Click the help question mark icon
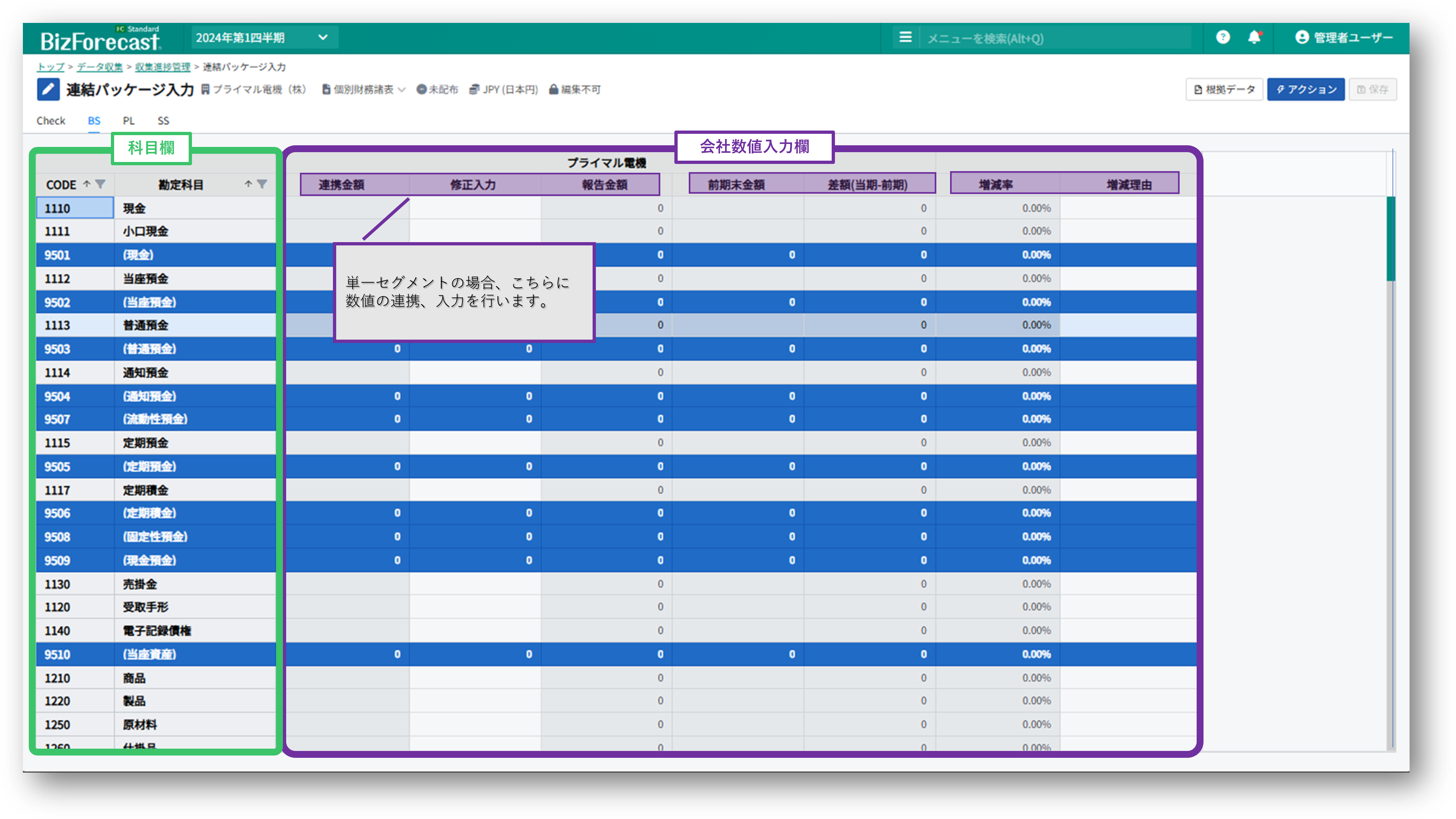The width and height of the screenshot is (1456, 819). pos(1222,37)
